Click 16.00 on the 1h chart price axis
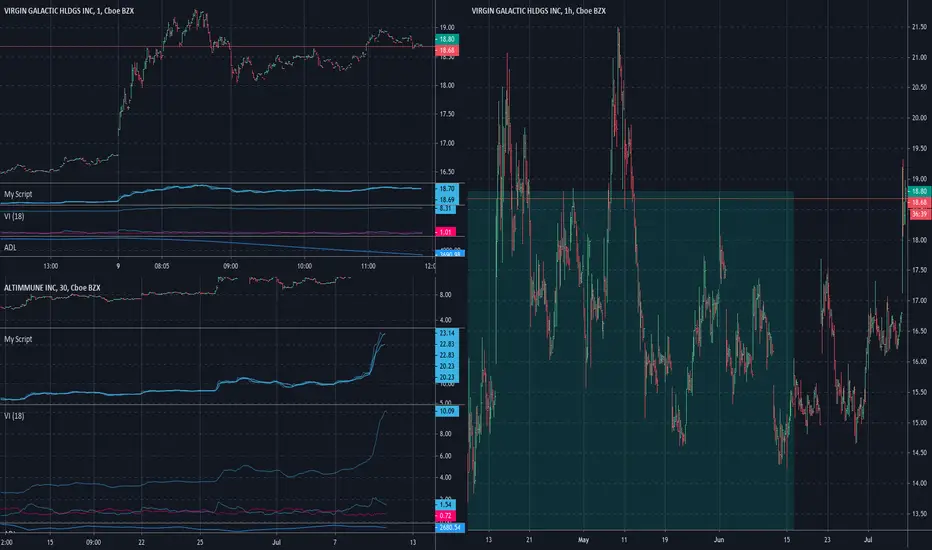The image size is (932, 550). 920,362
